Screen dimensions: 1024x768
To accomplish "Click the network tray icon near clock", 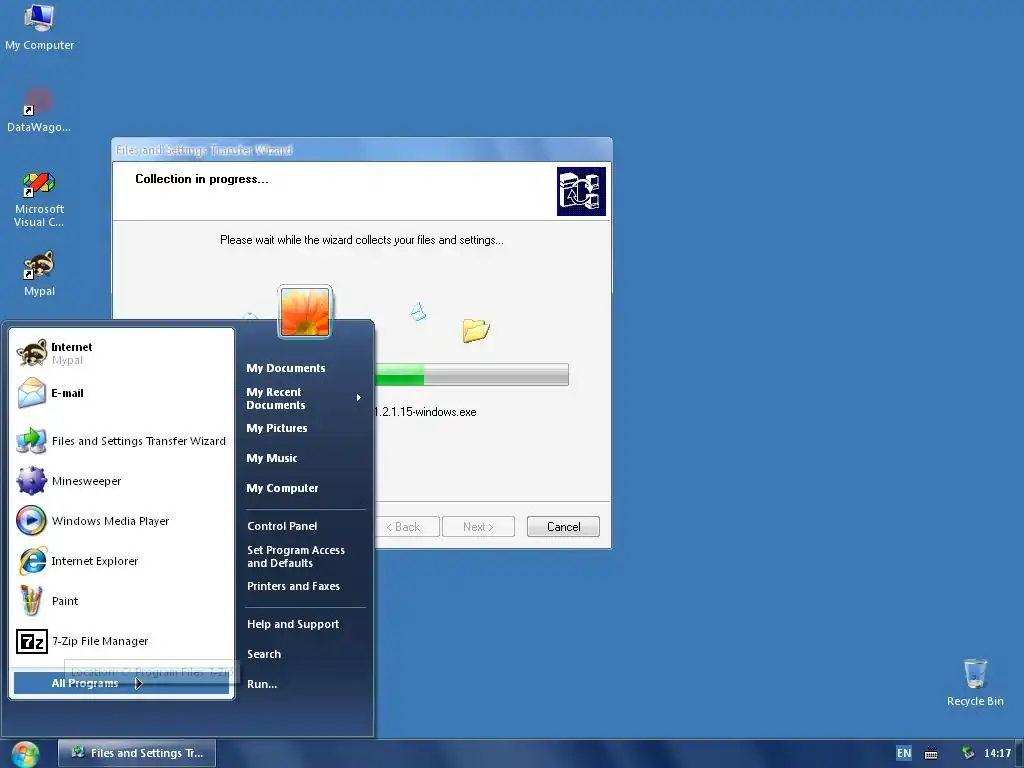I will click(968, 753).
